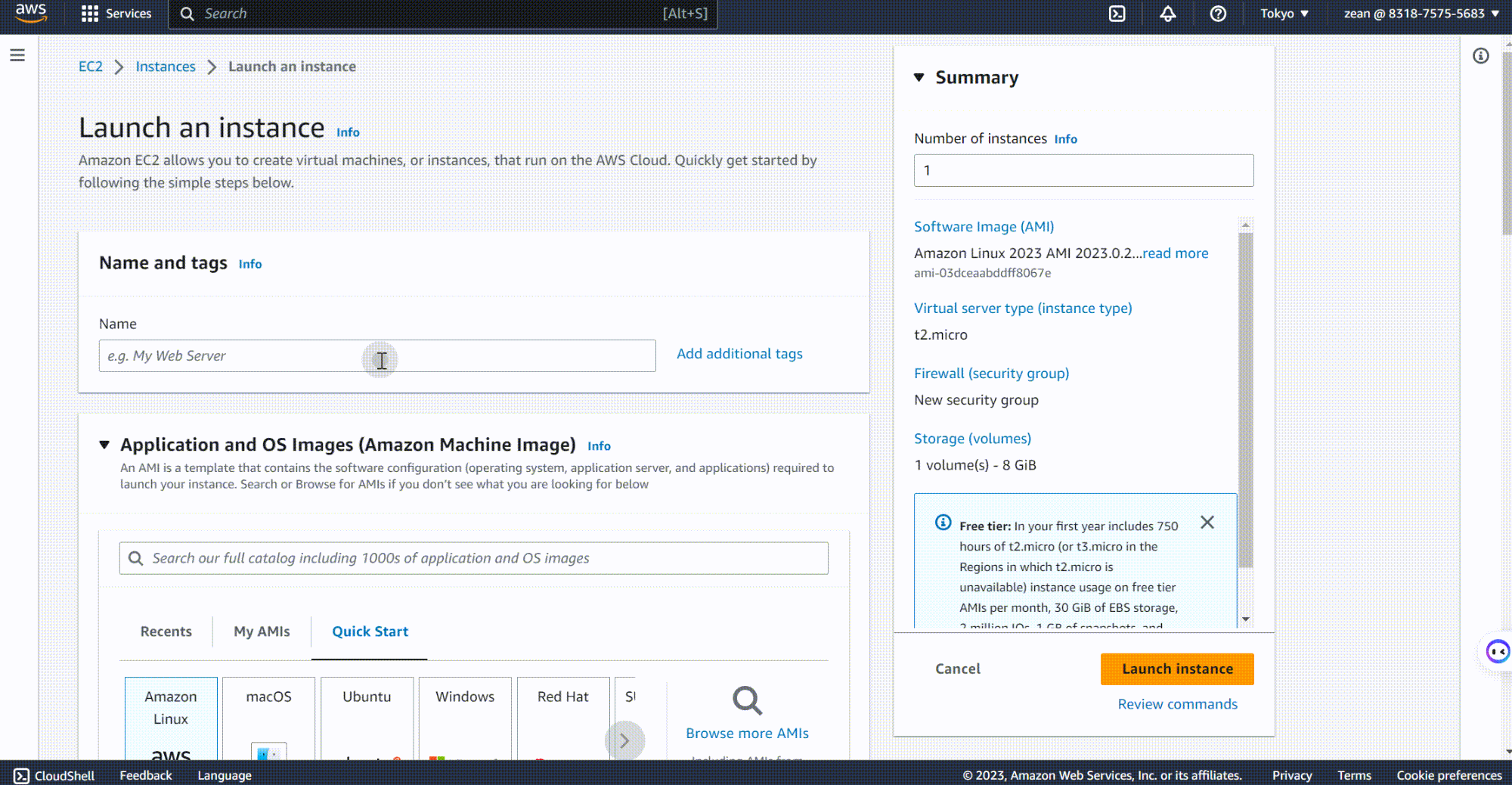This screenshot has height=785, width=1512.
Task: Switch to the Quick Start tab
Action: pos(370,631)
